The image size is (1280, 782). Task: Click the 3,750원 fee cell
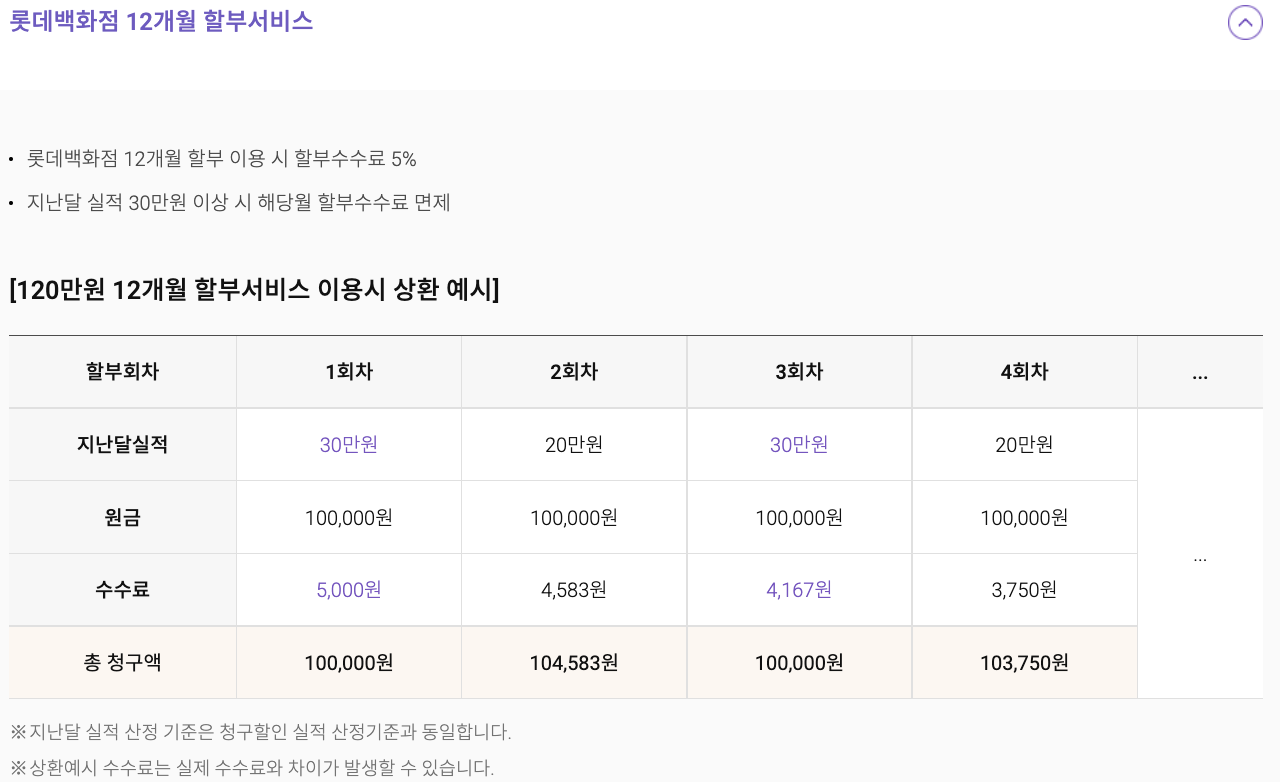tap(1024, 590)
